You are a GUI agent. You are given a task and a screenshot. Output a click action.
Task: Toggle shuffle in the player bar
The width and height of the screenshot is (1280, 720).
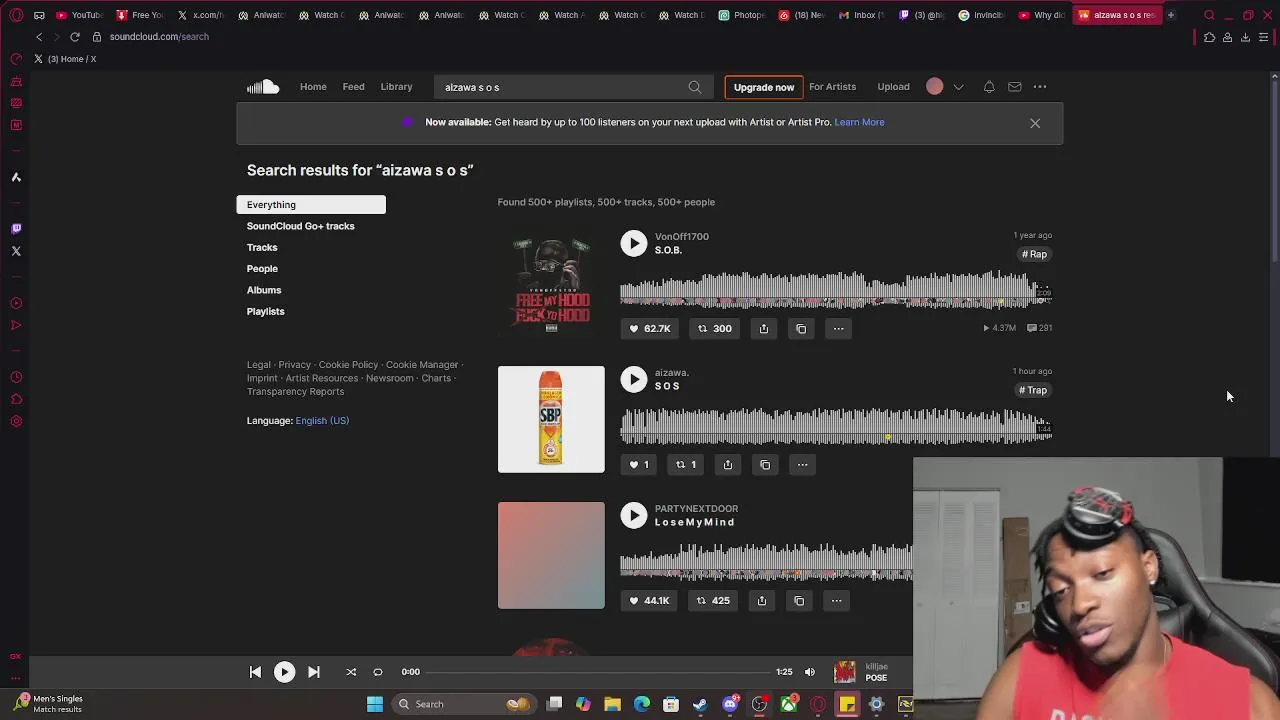click(351, 672)
